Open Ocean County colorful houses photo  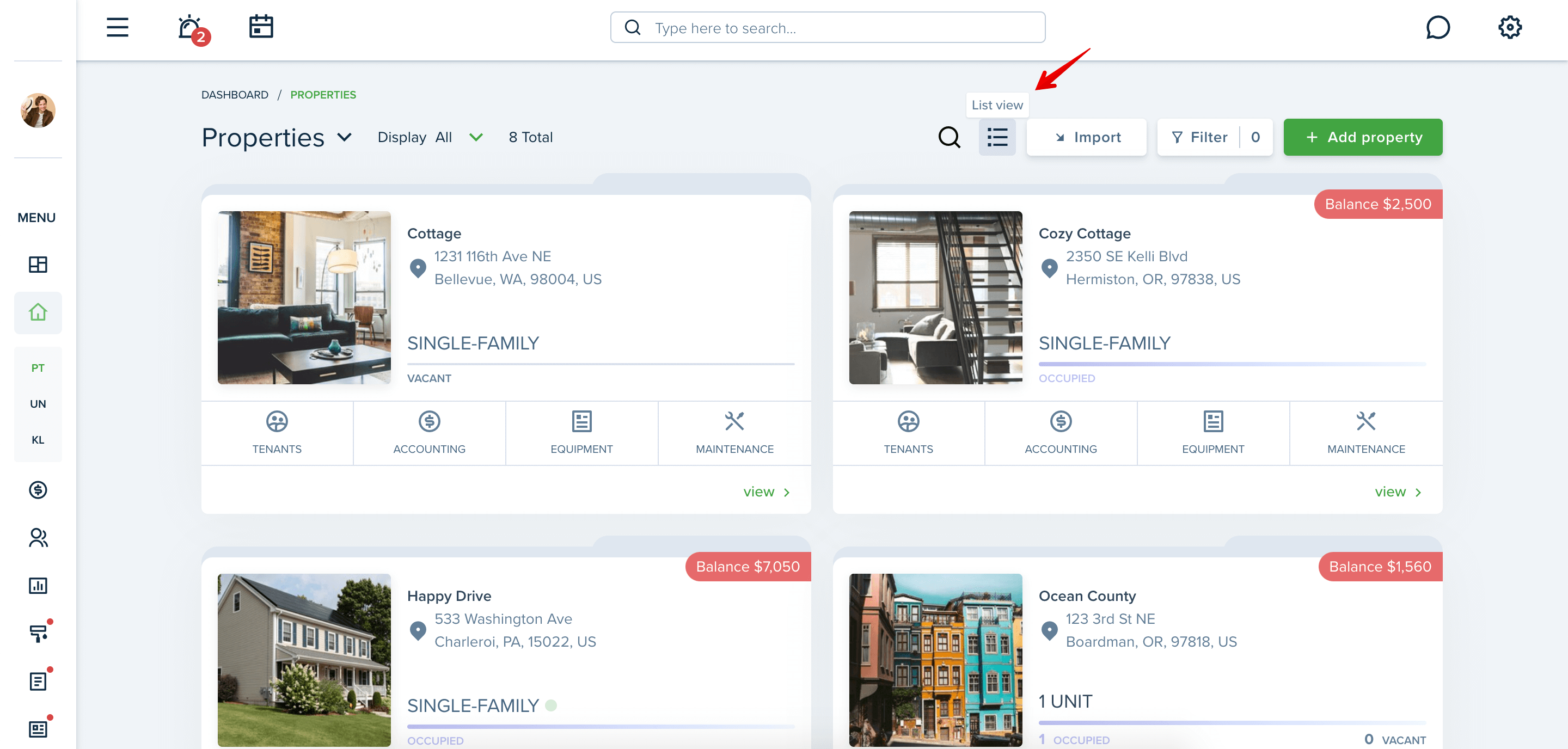(935, 660)
